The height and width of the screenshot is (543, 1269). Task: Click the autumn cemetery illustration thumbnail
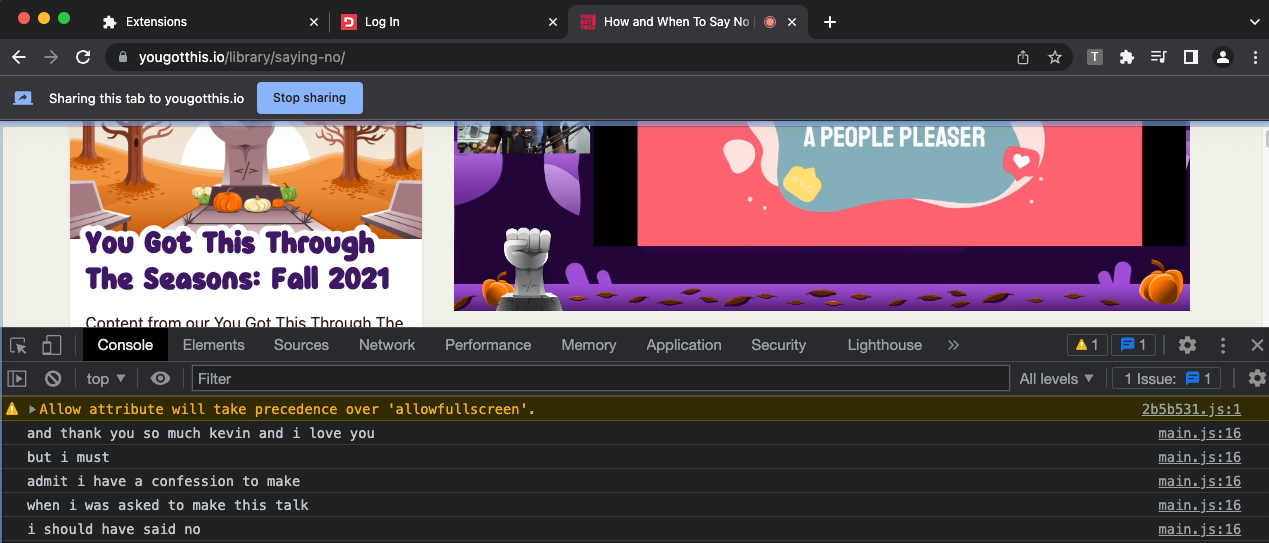click(x=246, y=180)
